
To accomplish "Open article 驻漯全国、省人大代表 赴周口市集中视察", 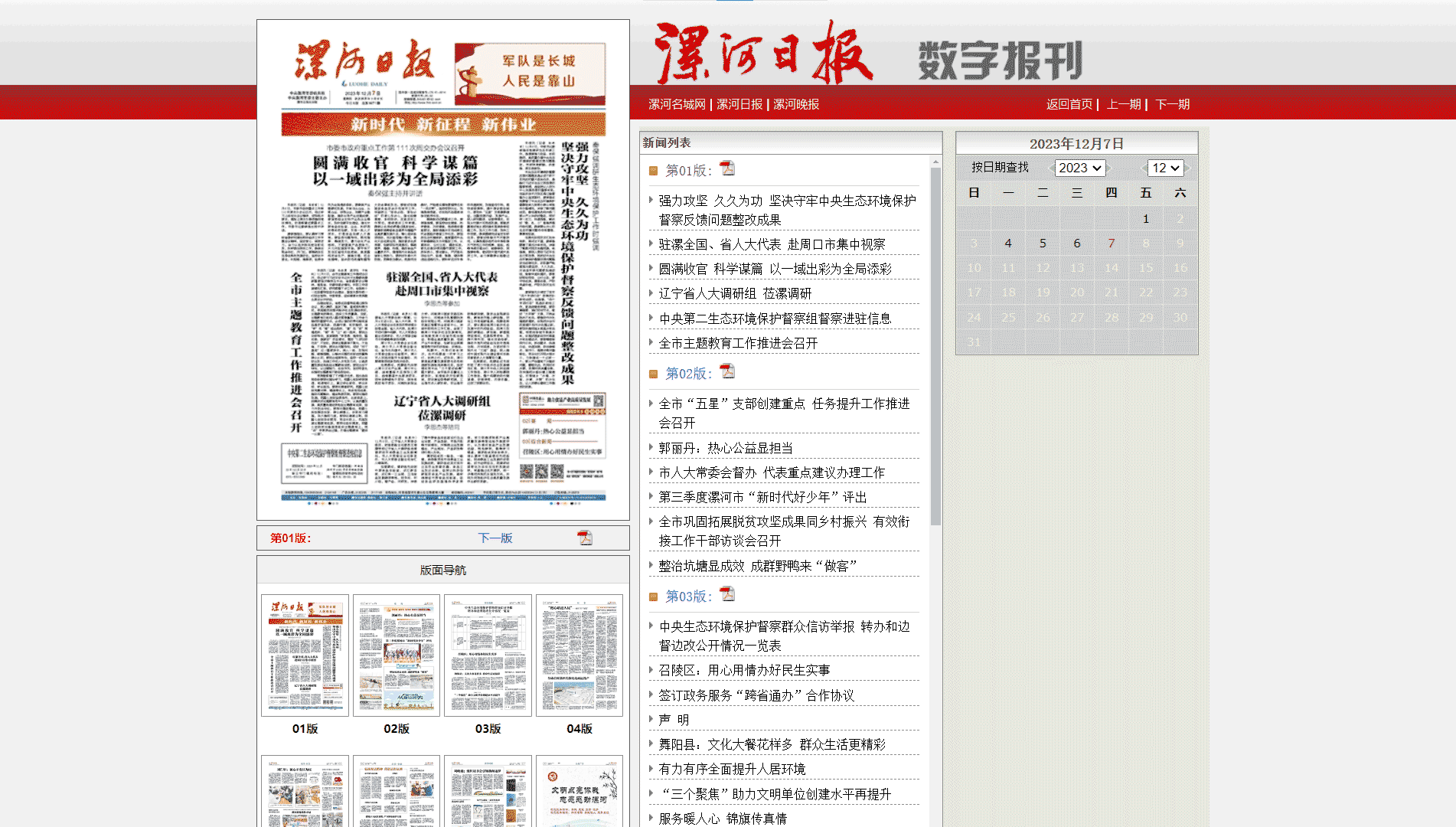I will (x=772, y=244).
